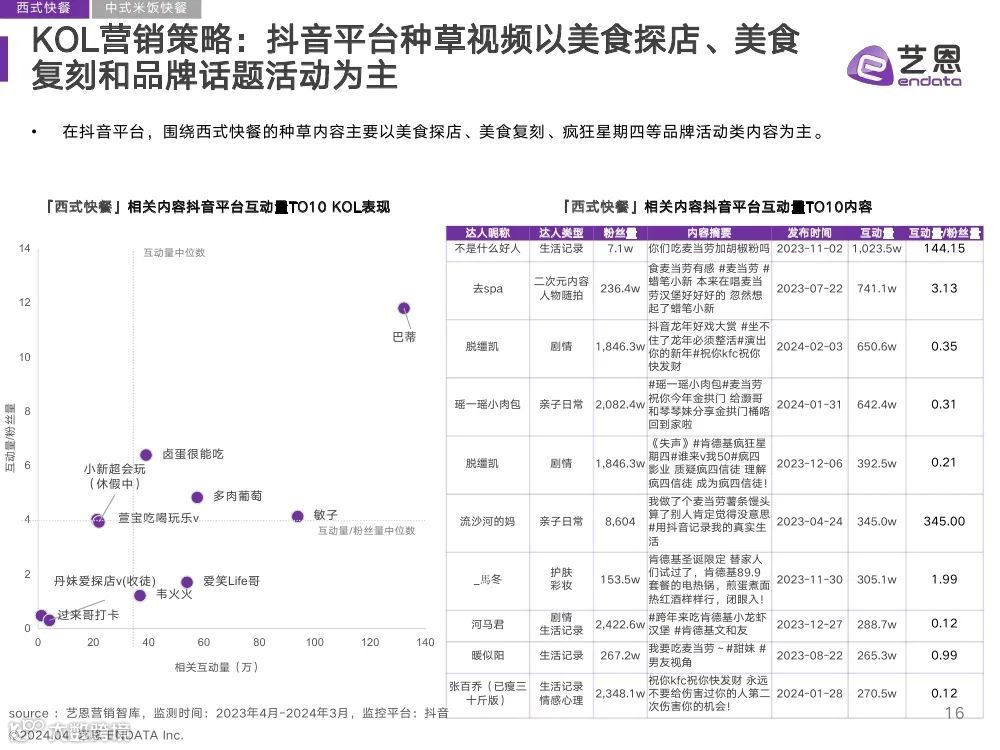Select the _馬冬 name cell
Image resolution: width=1000 pixels, height=750 pixels.
coord(487,580)
